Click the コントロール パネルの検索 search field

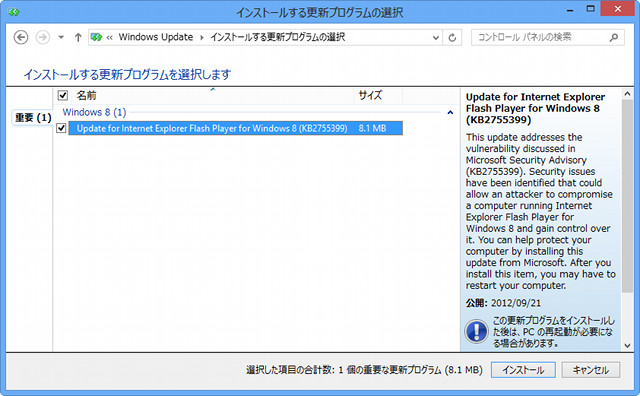(x=540, y=38)
